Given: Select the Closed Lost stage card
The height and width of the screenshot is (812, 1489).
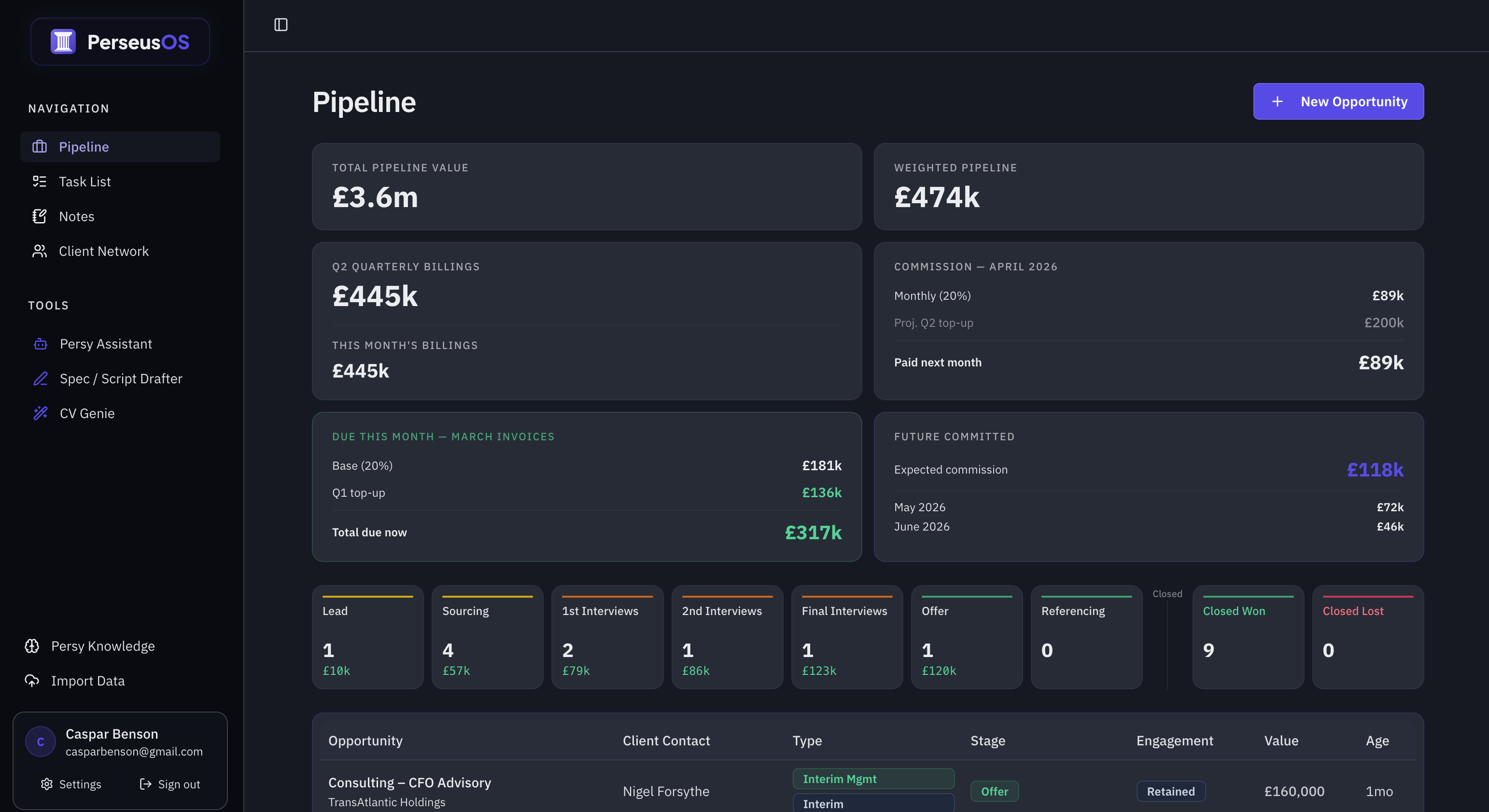Looking at the screenshot, I should pos(1368,637).
